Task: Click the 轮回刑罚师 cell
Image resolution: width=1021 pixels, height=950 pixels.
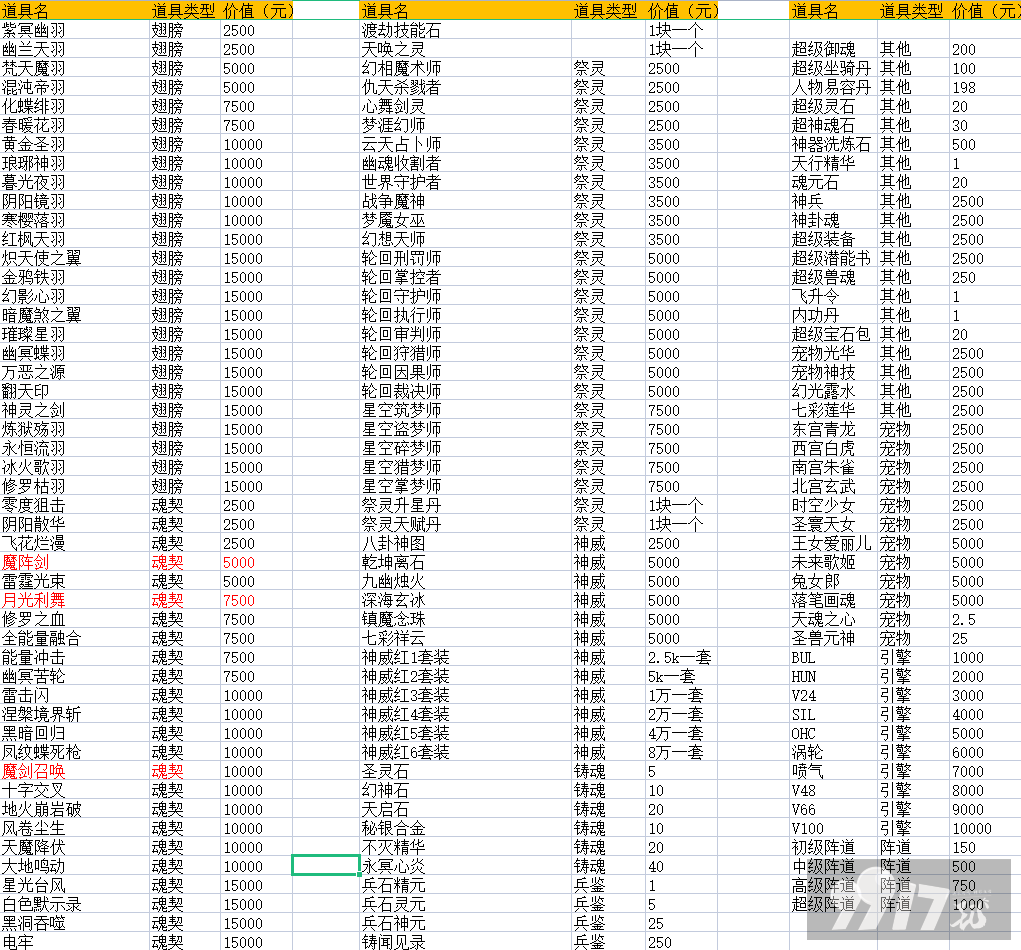Action: 401,258
